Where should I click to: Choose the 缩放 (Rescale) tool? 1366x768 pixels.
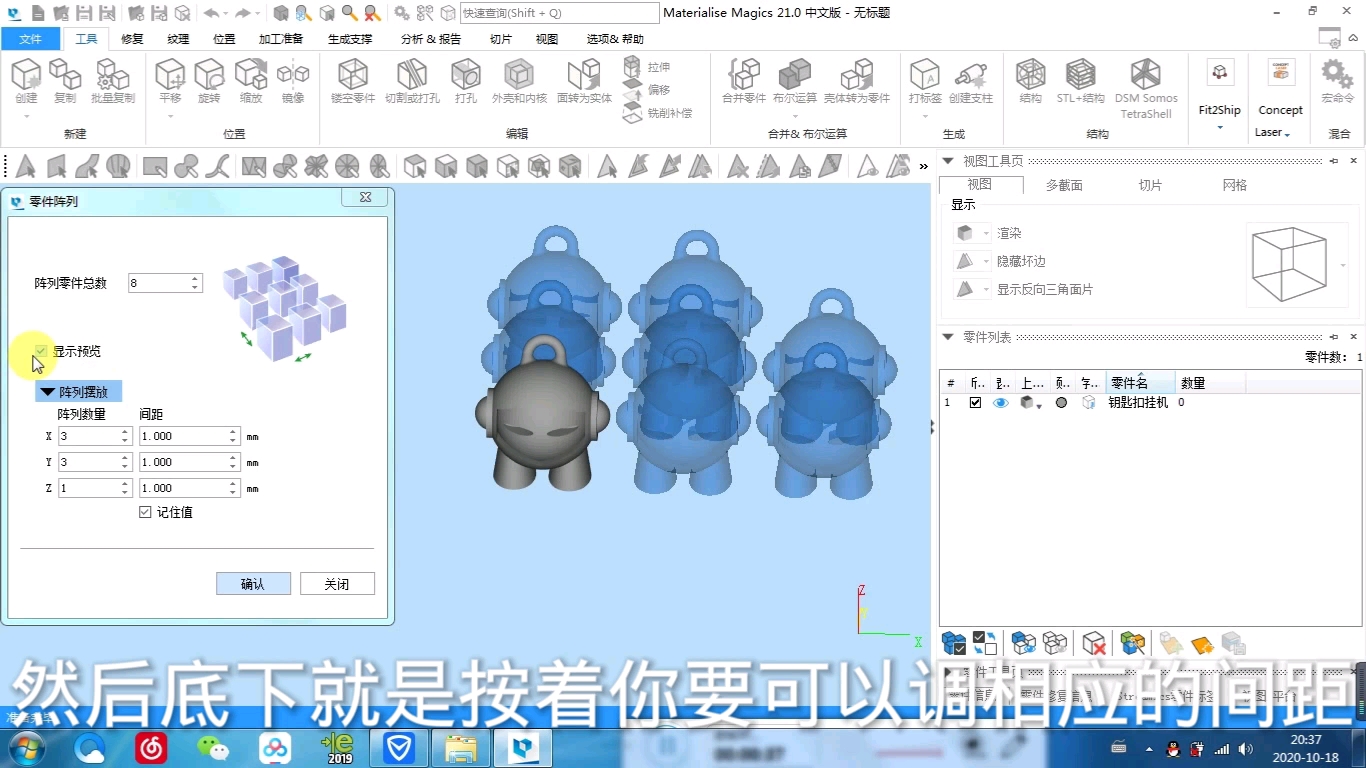coord(251,81)
